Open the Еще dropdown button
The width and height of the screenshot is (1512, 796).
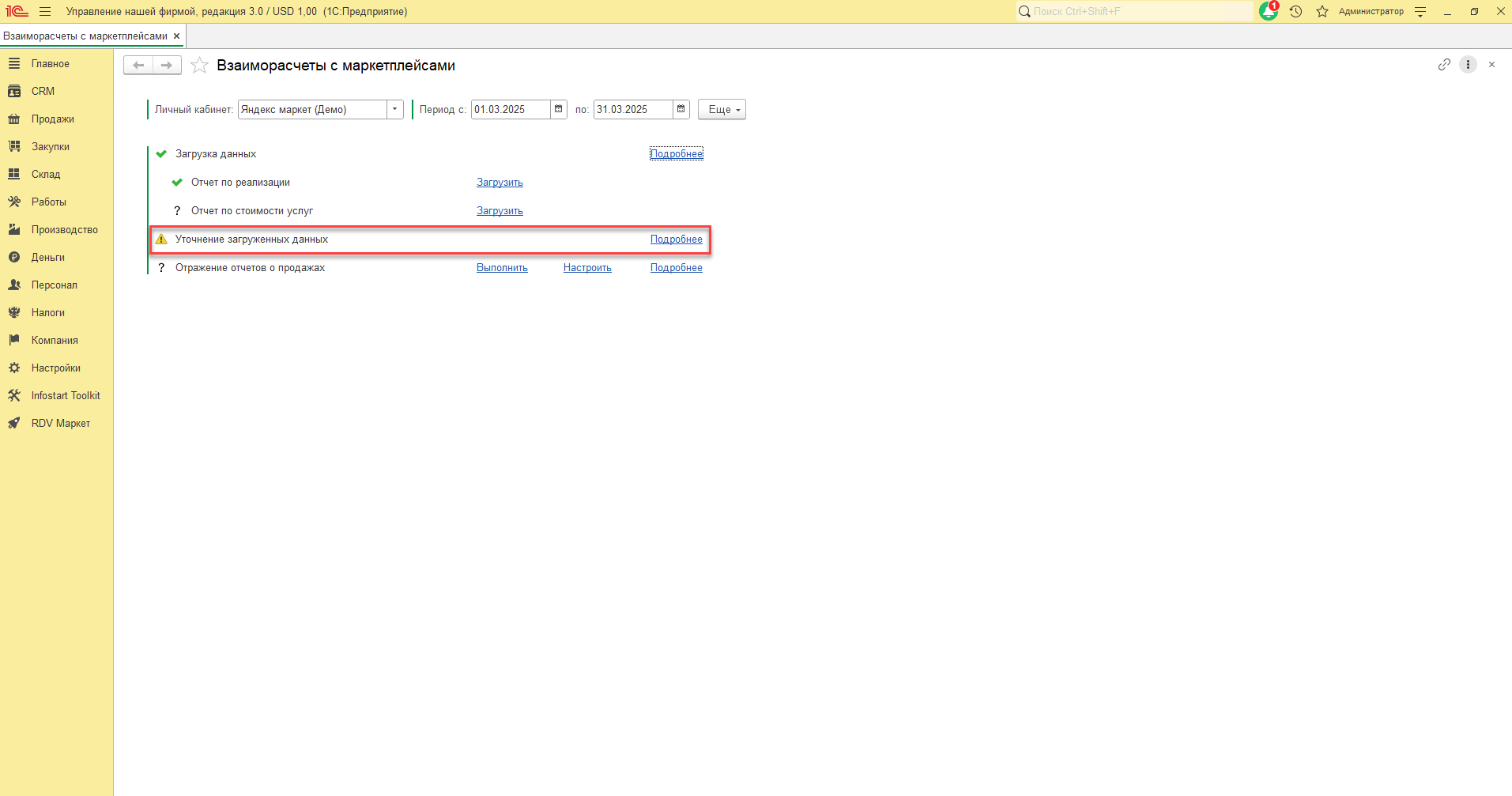722,109
